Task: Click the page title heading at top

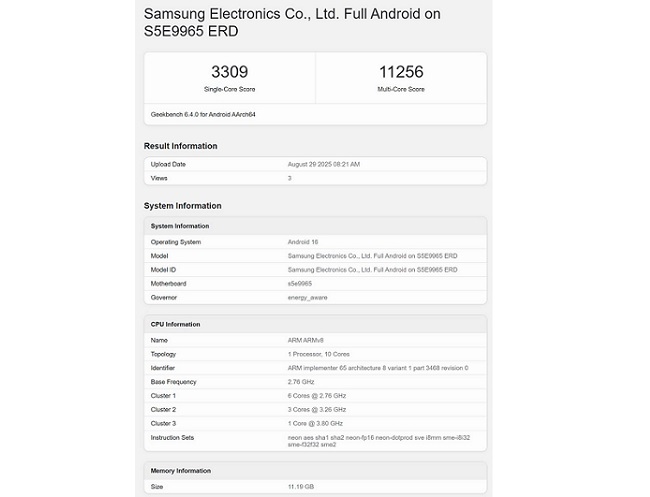Action: point(292,23)
